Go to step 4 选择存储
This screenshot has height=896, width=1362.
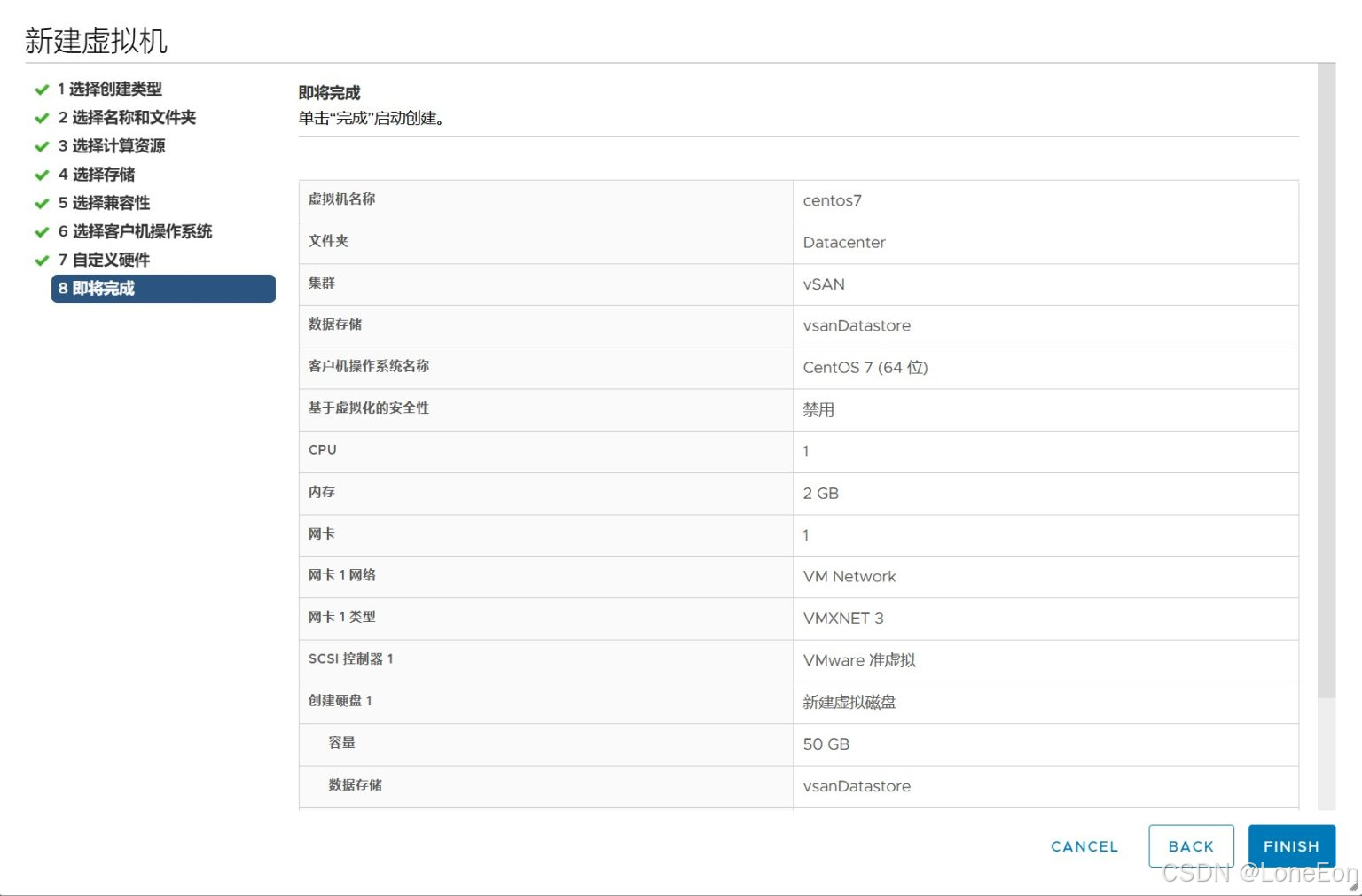pyautogui.click(x=97, y=174)
